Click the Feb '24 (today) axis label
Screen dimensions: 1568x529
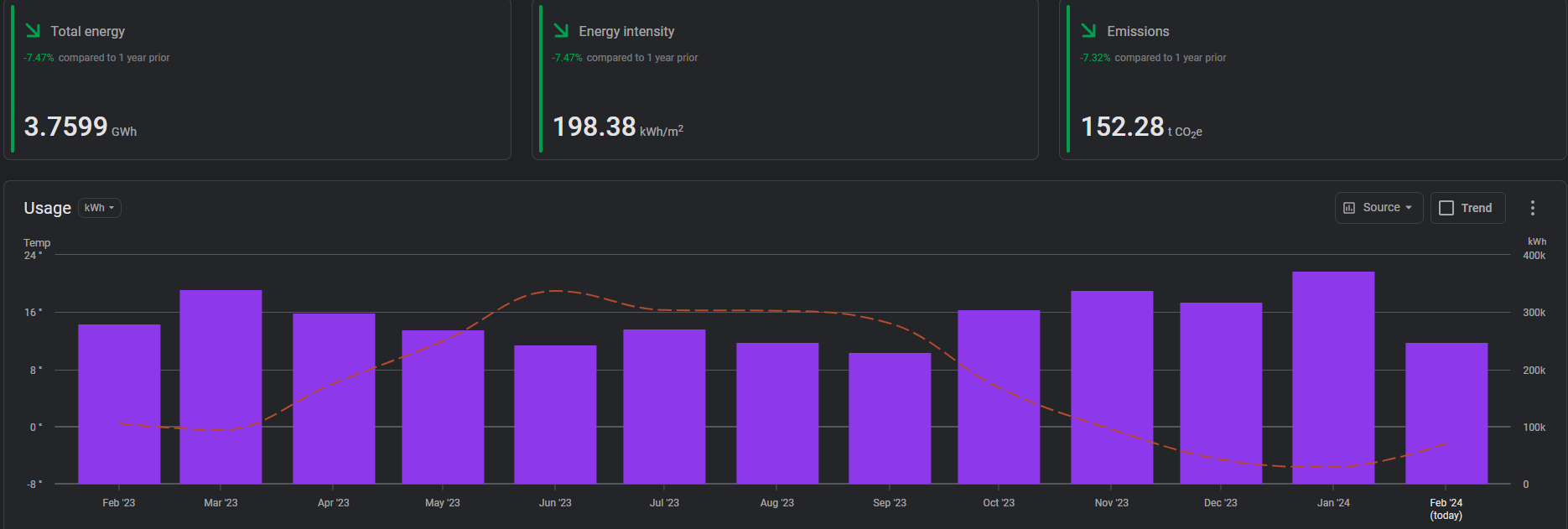(1446, 509)
